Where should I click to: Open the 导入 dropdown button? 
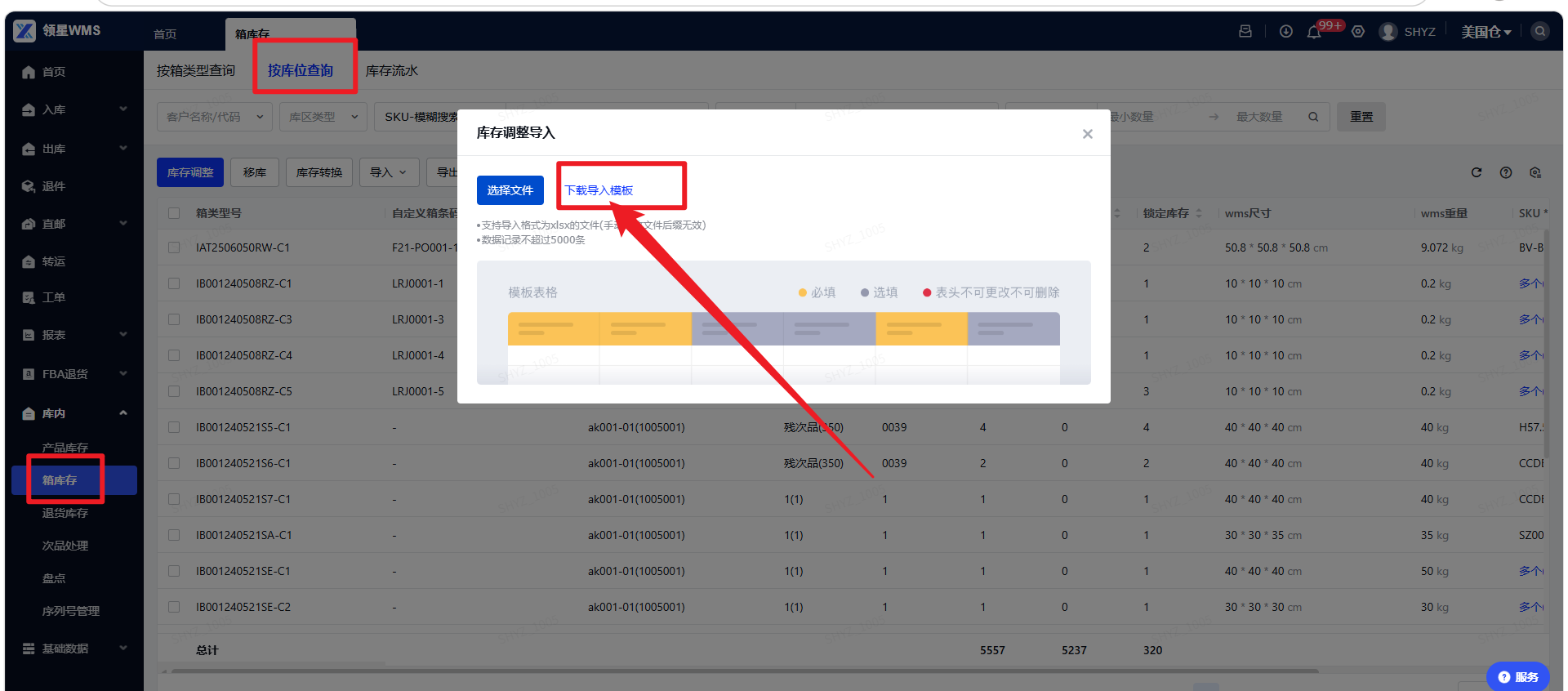pyautogui.click(x=389, y=172)
